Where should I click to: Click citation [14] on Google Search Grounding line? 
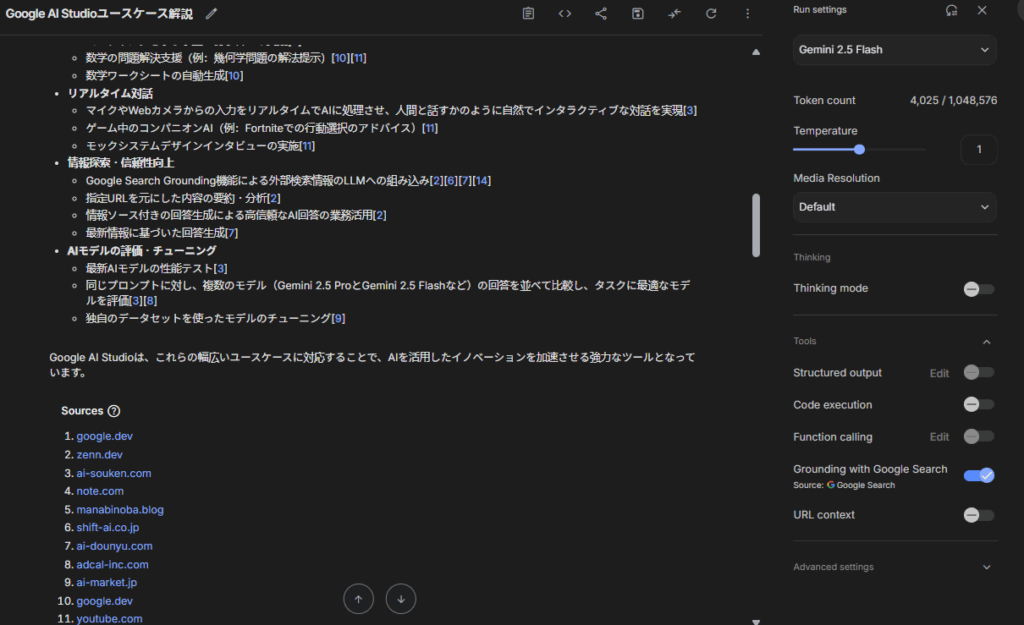coord(481,181)
